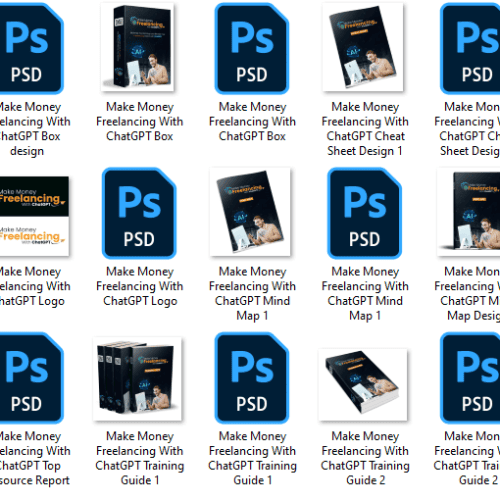Select the PSD icon of the cut-off Cheat Sheet file
This screenshot has width=500, height=500.
point(470,48)
